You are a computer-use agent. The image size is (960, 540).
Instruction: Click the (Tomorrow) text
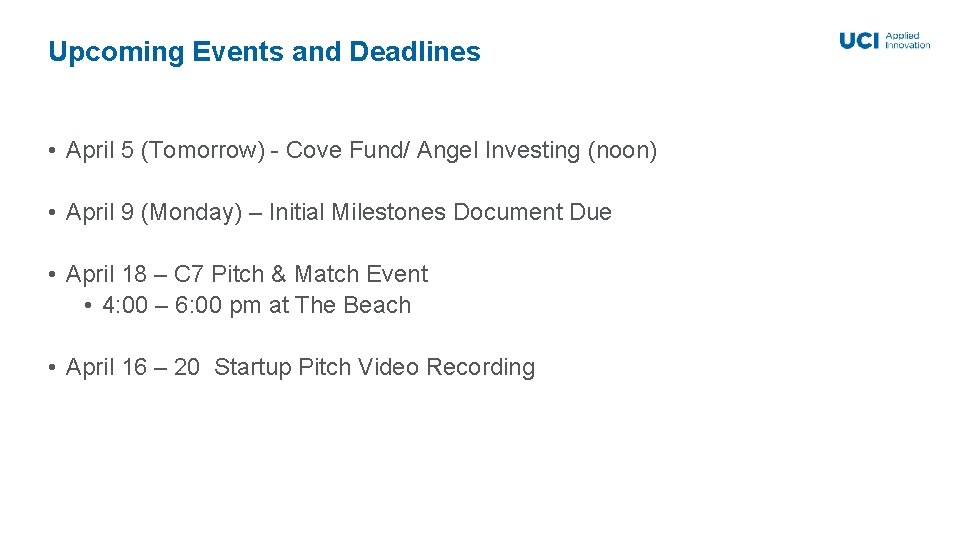click(203, 151)
